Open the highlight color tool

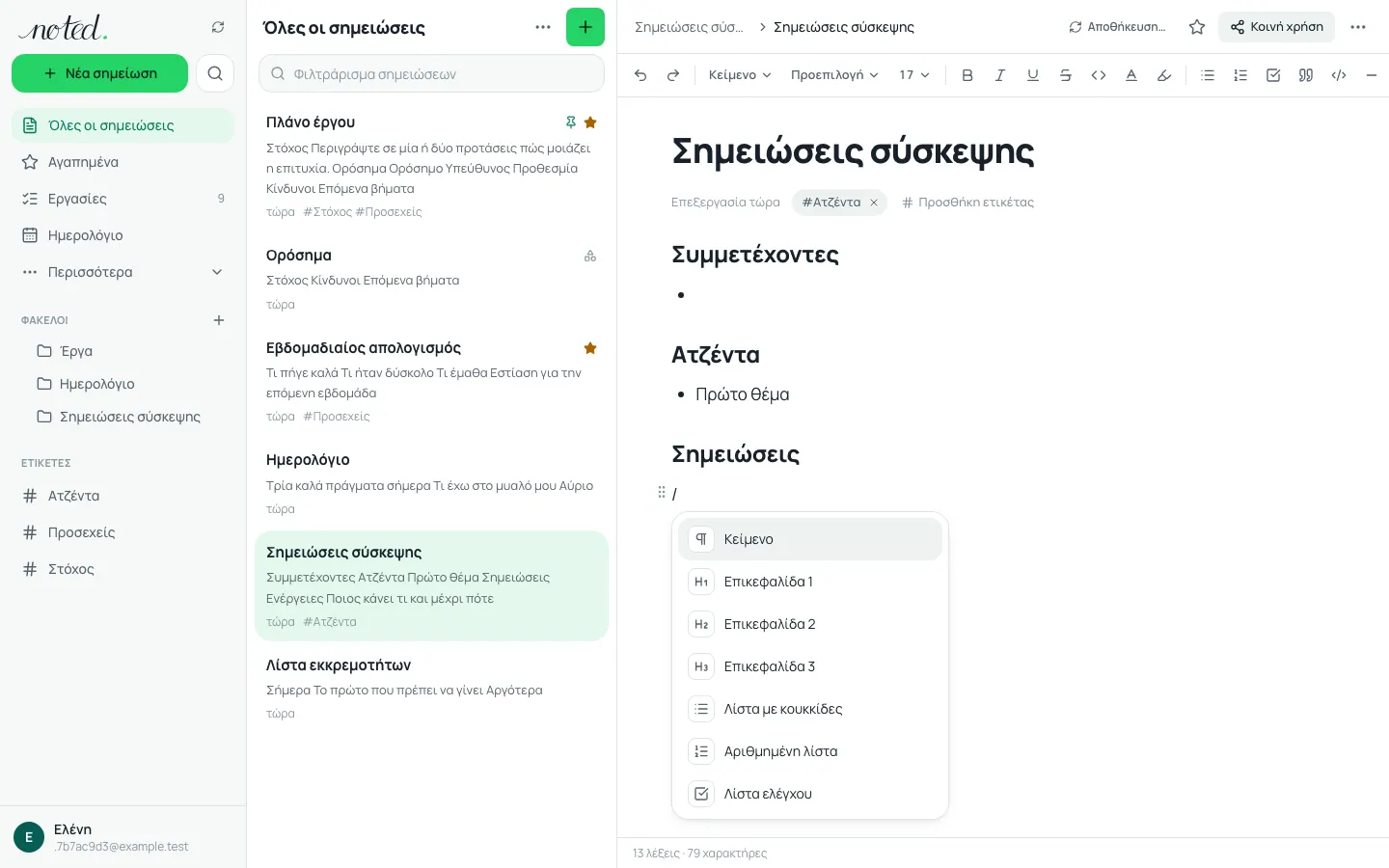1164,75
